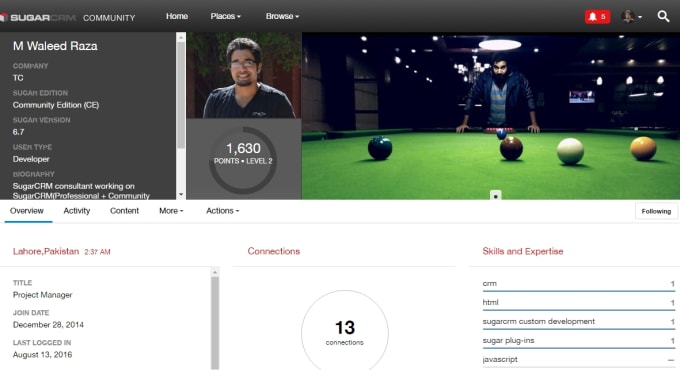Open the Actions dropdown
680x370 pixels.
point(222,211)
